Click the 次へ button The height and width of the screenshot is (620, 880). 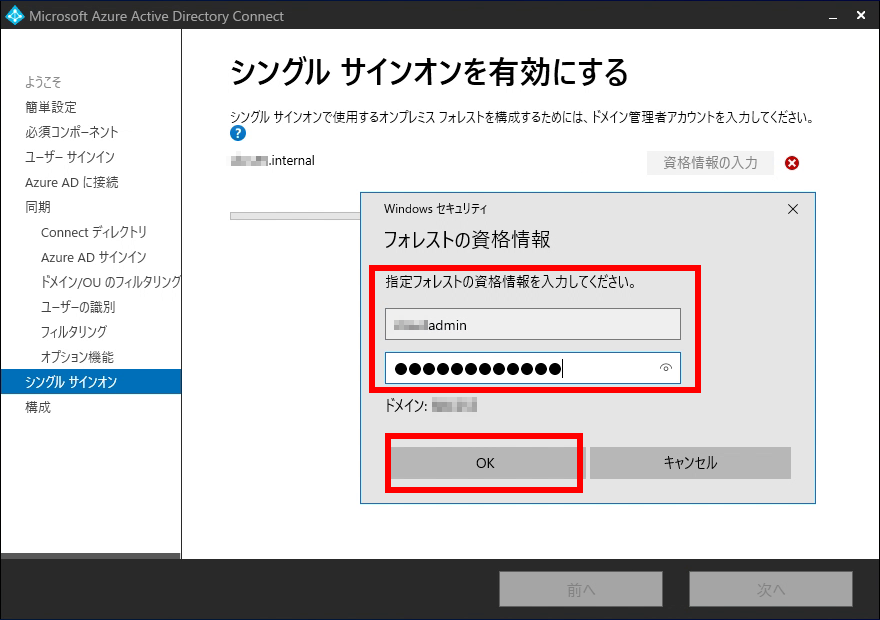tap(771, 589)
